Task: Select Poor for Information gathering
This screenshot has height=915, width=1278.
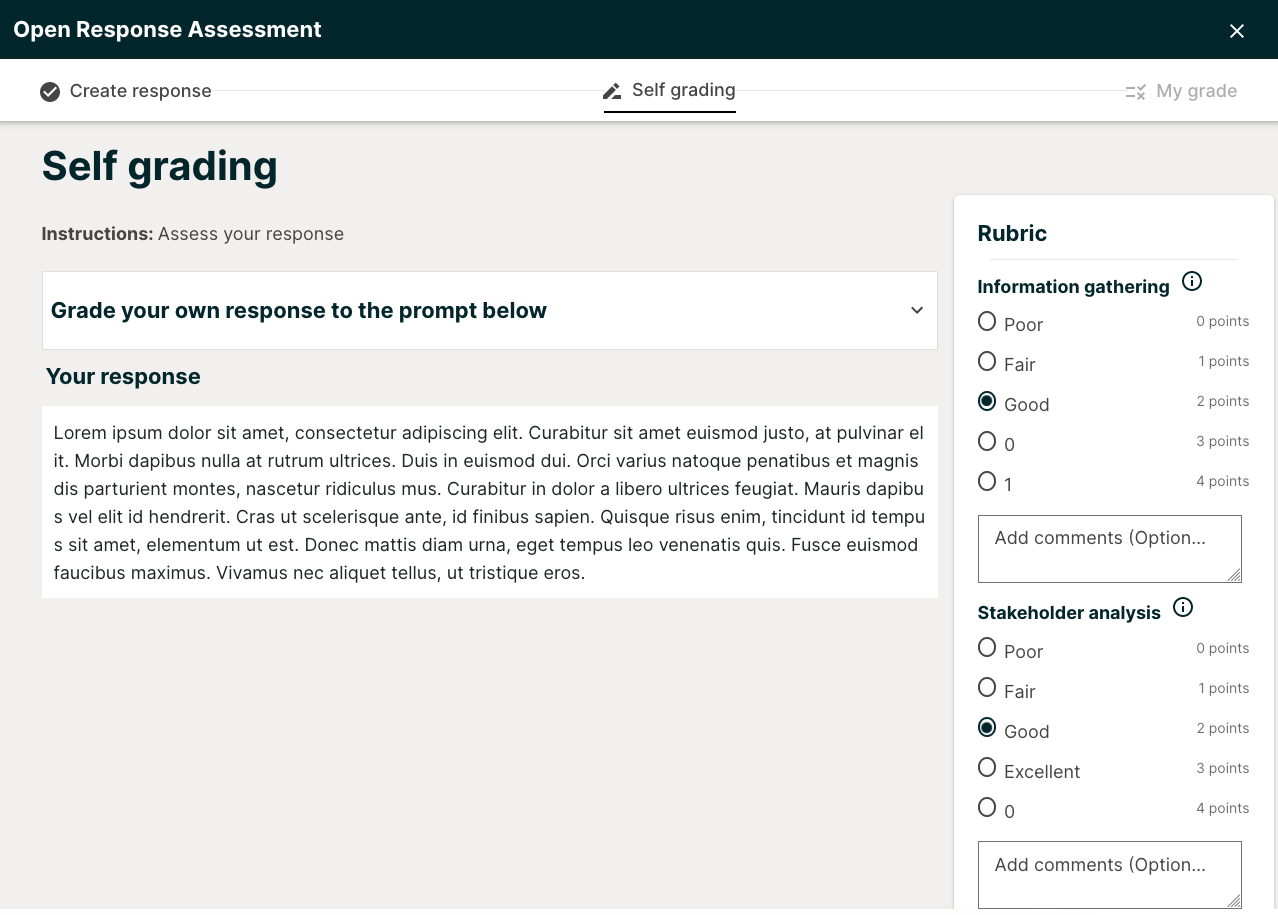Action: click(987, 319)
